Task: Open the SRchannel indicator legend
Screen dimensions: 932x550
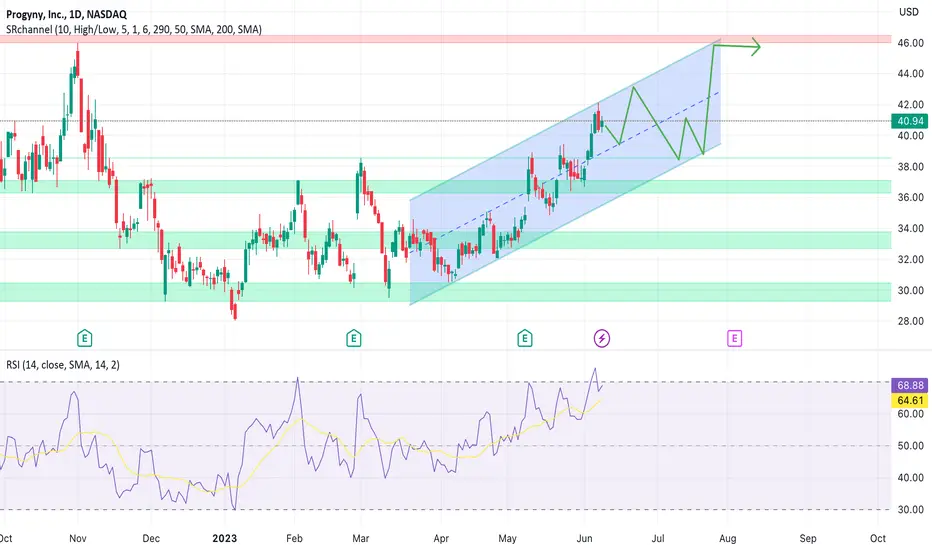Action: pyautogui.click(x=134, y=29)
